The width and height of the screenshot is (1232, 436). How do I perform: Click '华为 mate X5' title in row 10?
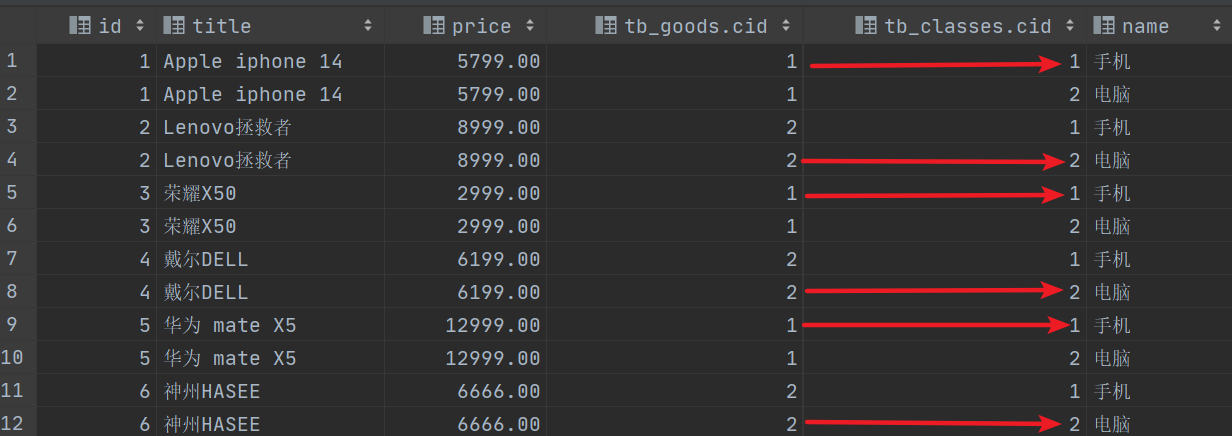pos(230,358)
